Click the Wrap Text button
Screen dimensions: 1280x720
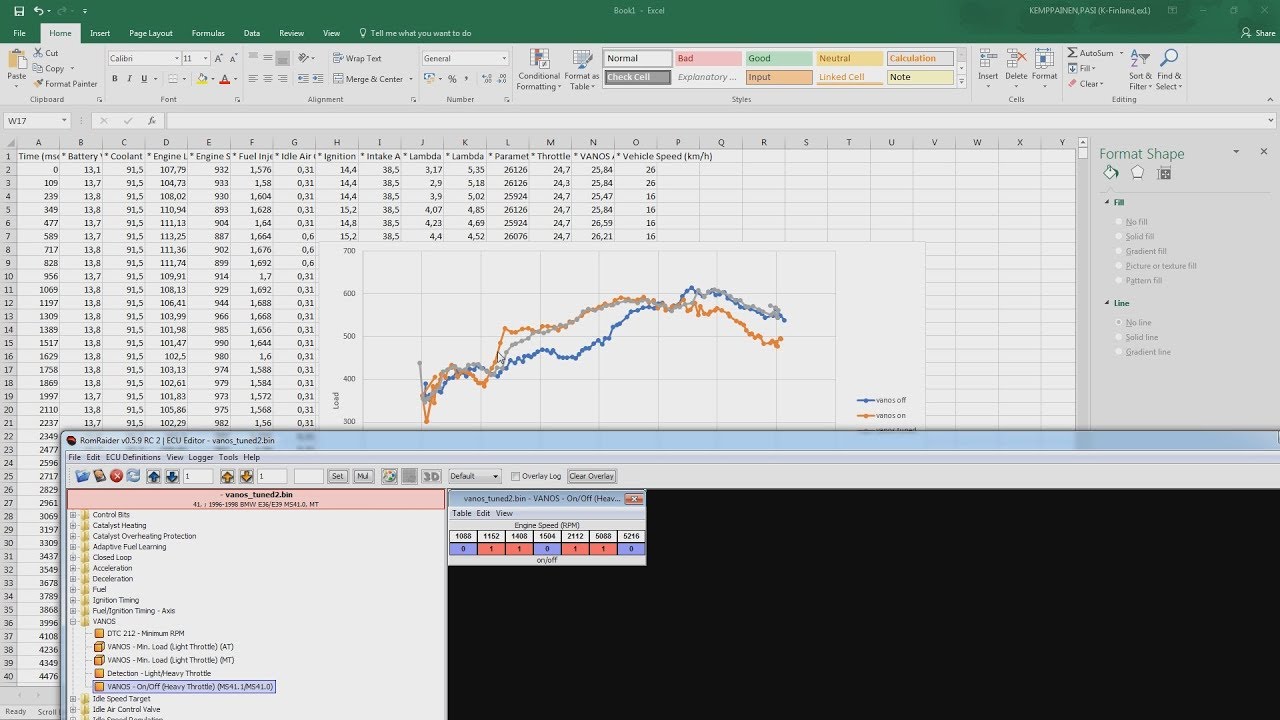(357, 58)
